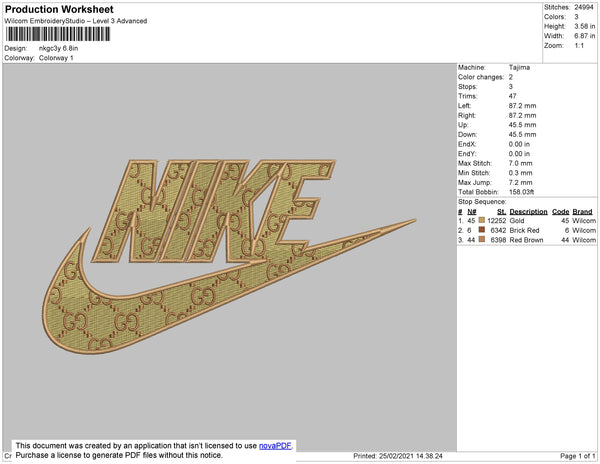The height and width of the screenshot is (464, 600).
Task: Click the stitch count '12252' in row 1
Action: click(x=496, y=221)
